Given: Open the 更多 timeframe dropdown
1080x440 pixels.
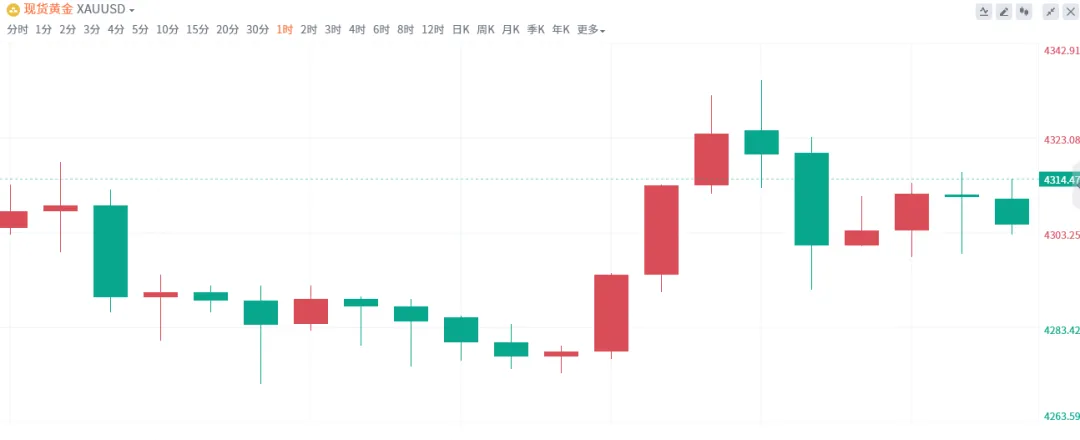Looking at the screenshot, I should coord(591,30).
